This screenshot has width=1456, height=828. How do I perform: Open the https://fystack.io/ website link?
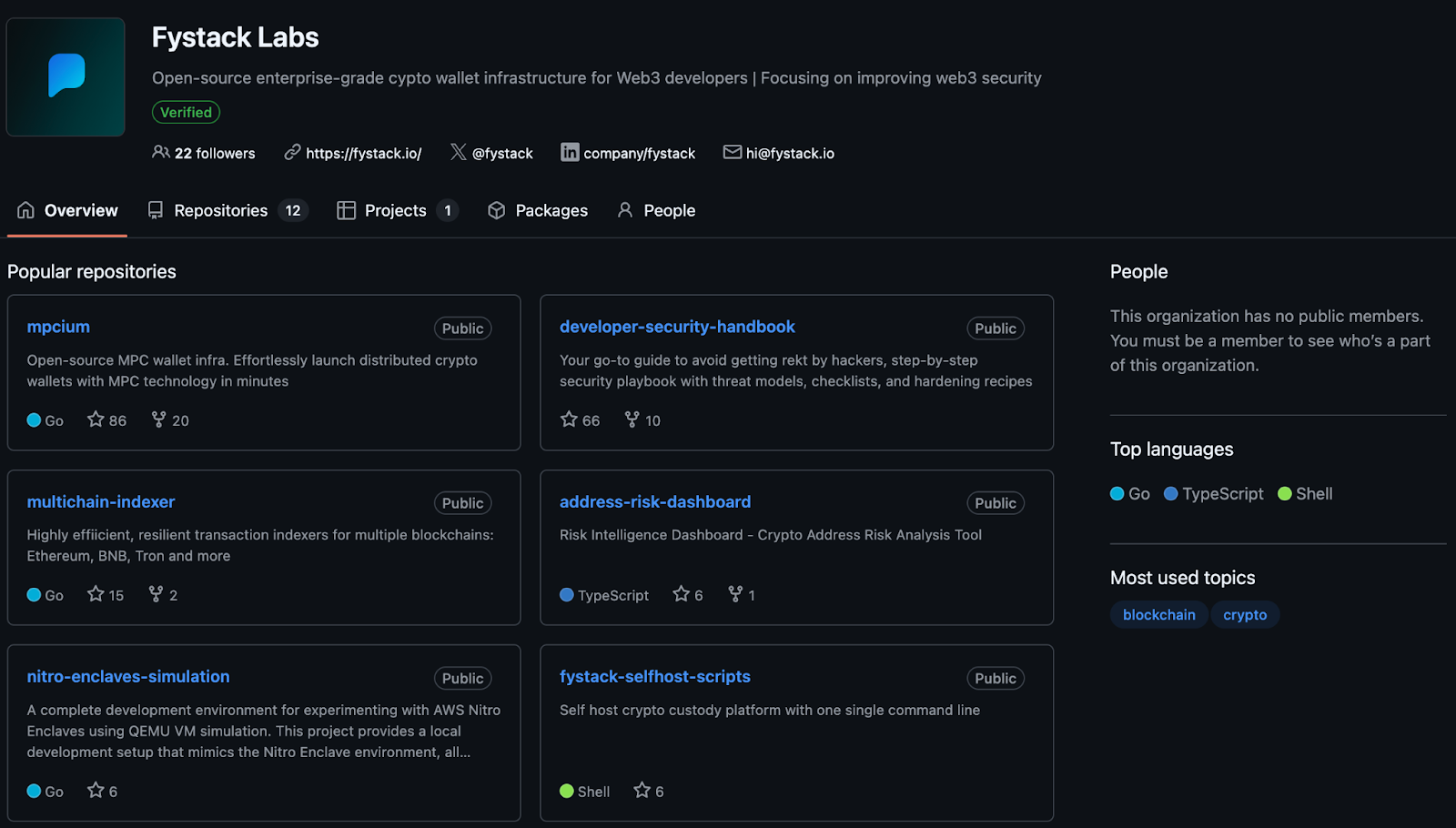pyautogui.click(x=364, y=153)
